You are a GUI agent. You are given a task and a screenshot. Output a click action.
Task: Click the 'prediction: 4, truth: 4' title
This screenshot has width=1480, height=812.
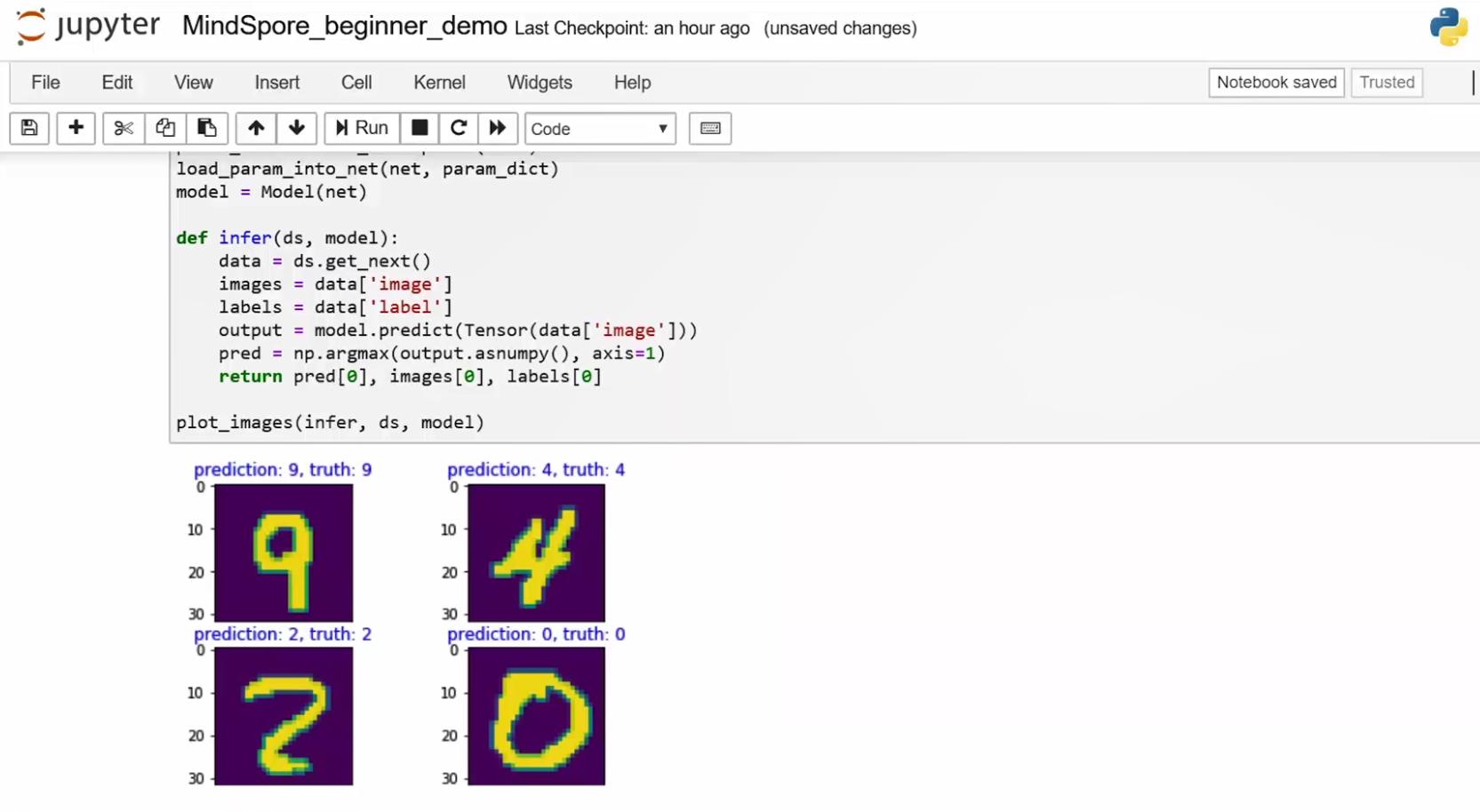click(536, 470)
